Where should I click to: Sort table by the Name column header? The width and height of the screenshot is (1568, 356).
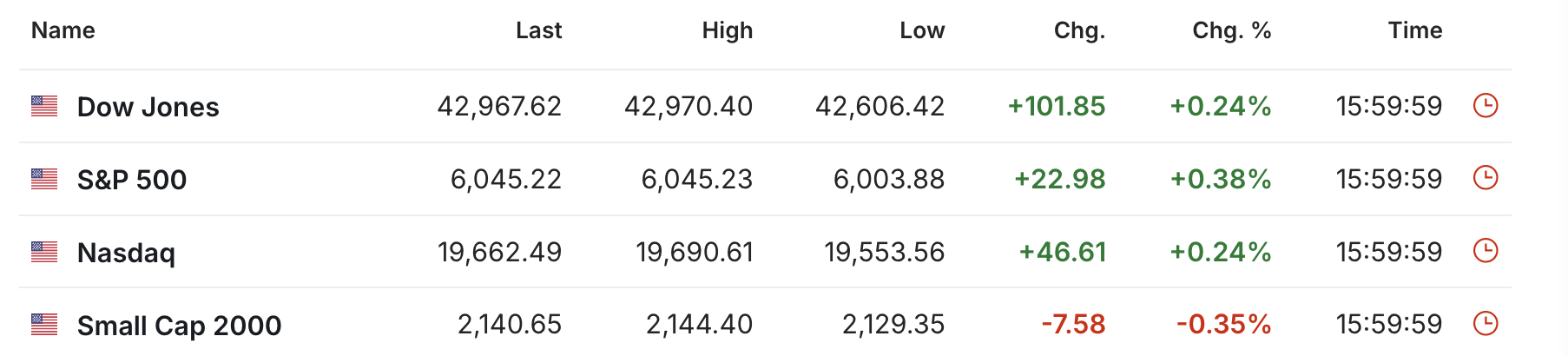click(x=63, y=30)
